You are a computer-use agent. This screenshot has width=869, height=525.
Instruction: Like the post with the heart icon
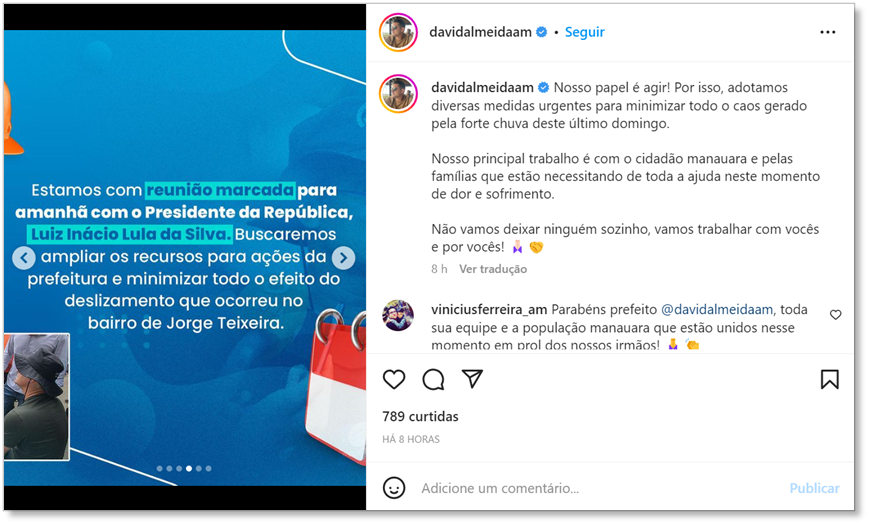[x=394, y=380]
